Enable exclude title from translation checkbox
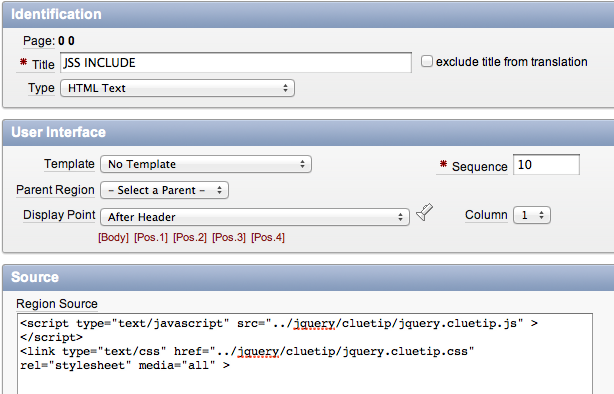This screenshot has height=394, width=614. click(x=426, y=61)
